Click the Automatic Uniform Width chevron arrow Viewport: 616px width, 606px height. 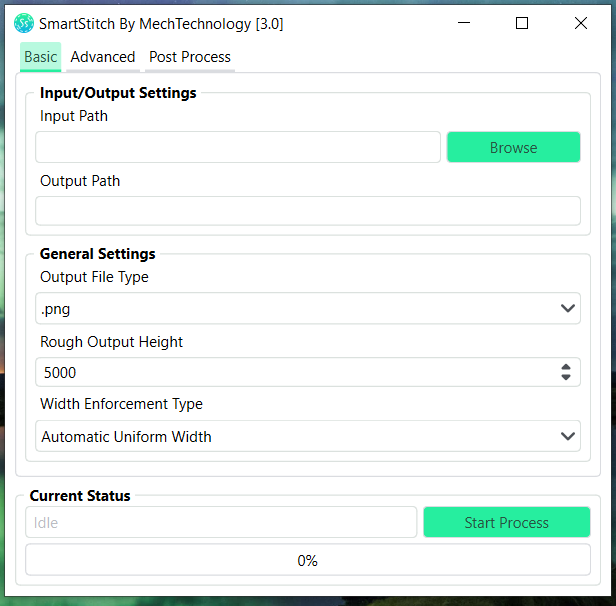click(x=568, y=436)
